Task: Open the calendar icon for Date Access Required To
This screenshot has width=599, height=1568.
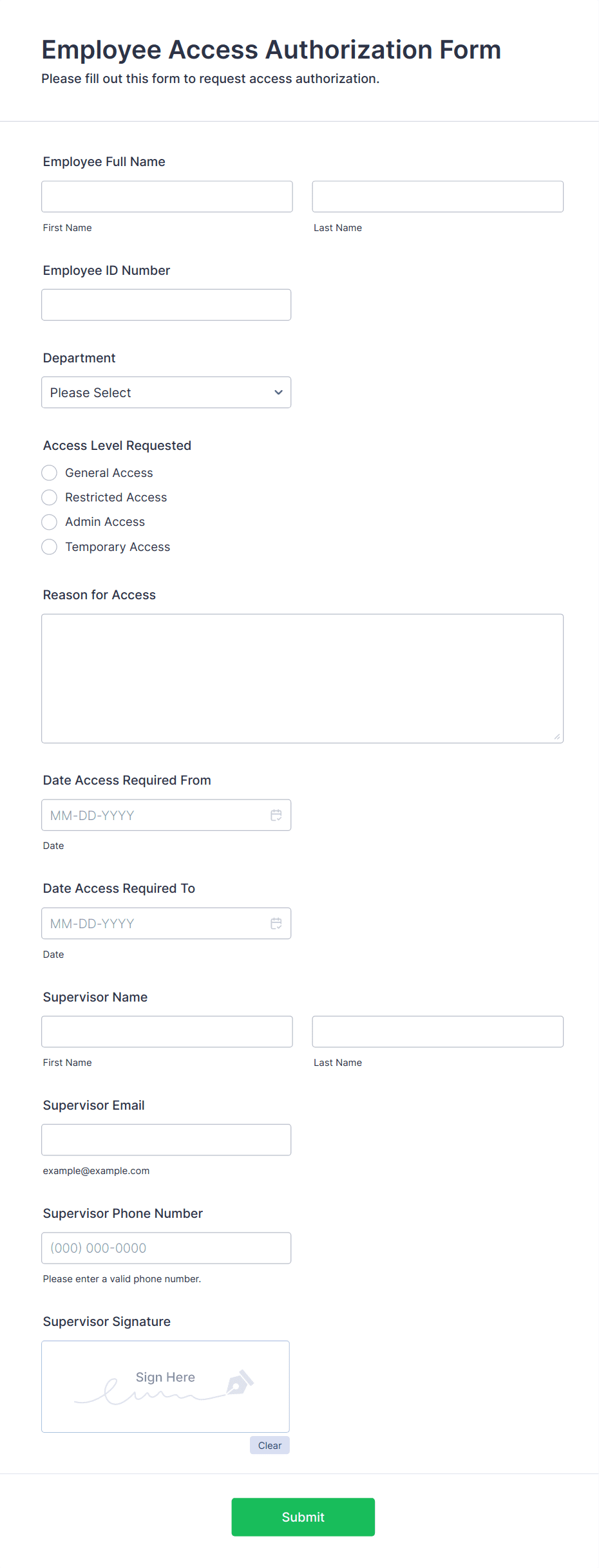Action: coord(276,923)
